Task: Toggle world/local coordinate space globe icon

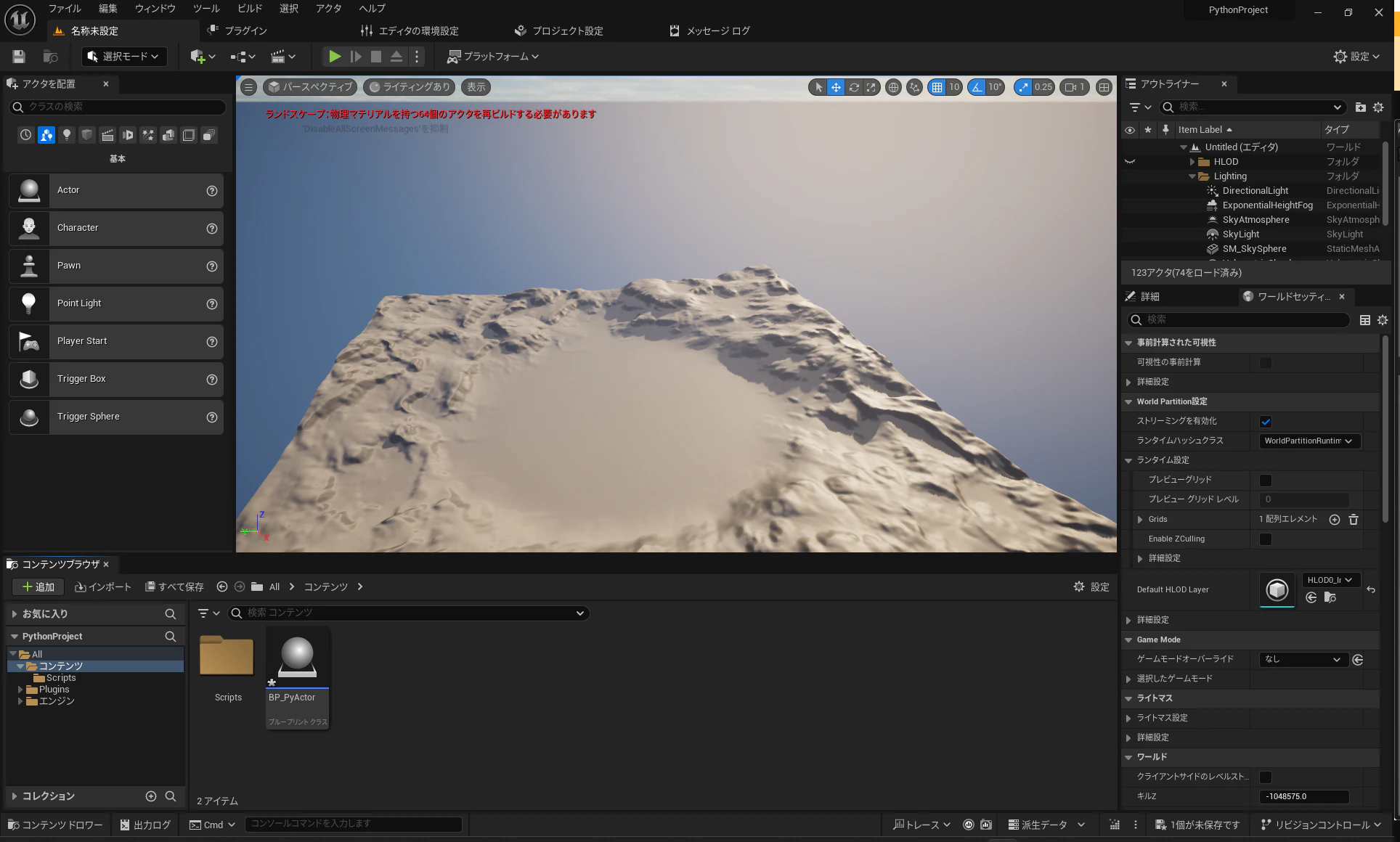Action: click(x=893, y=87)
